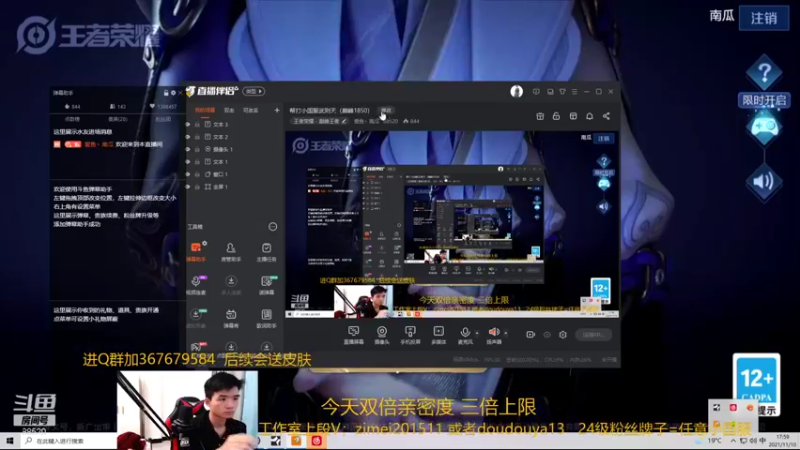Click the Windows Start button
800x450 pixels.
click(9, 441)
